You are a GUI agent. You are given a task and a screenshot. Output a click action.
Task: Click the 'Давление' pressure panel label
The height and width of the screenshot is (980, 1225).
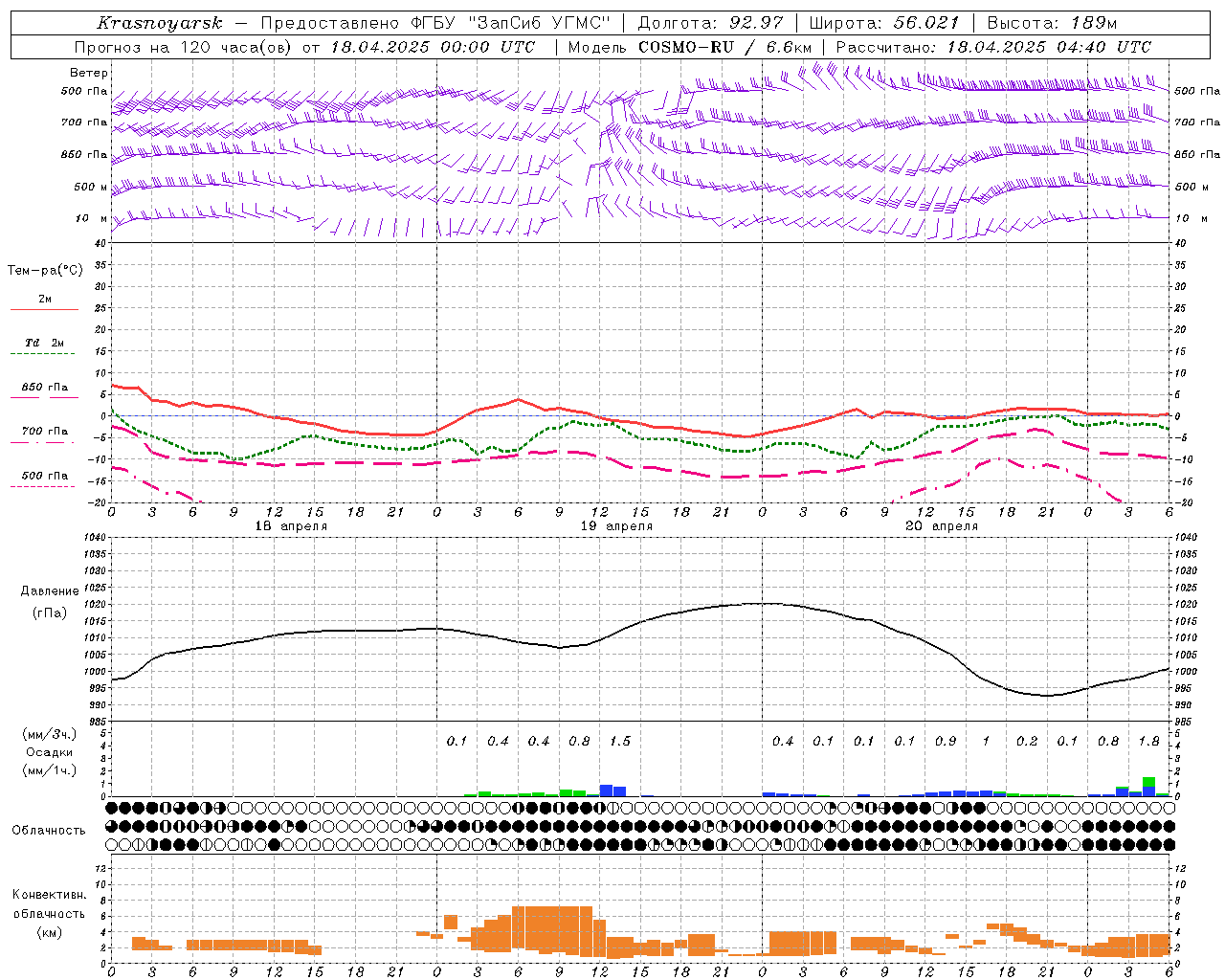(50, 591)
